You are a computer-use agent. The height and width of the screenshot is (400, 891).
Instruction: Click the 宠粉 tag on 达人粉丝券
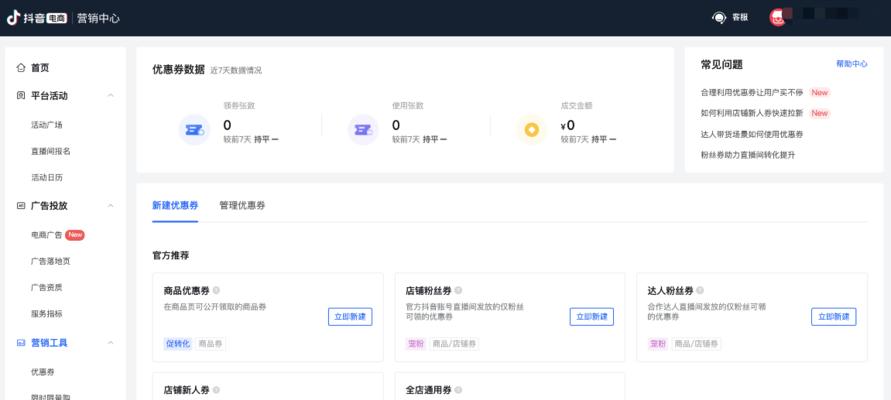pyautogui.click(x=658, y=344)
